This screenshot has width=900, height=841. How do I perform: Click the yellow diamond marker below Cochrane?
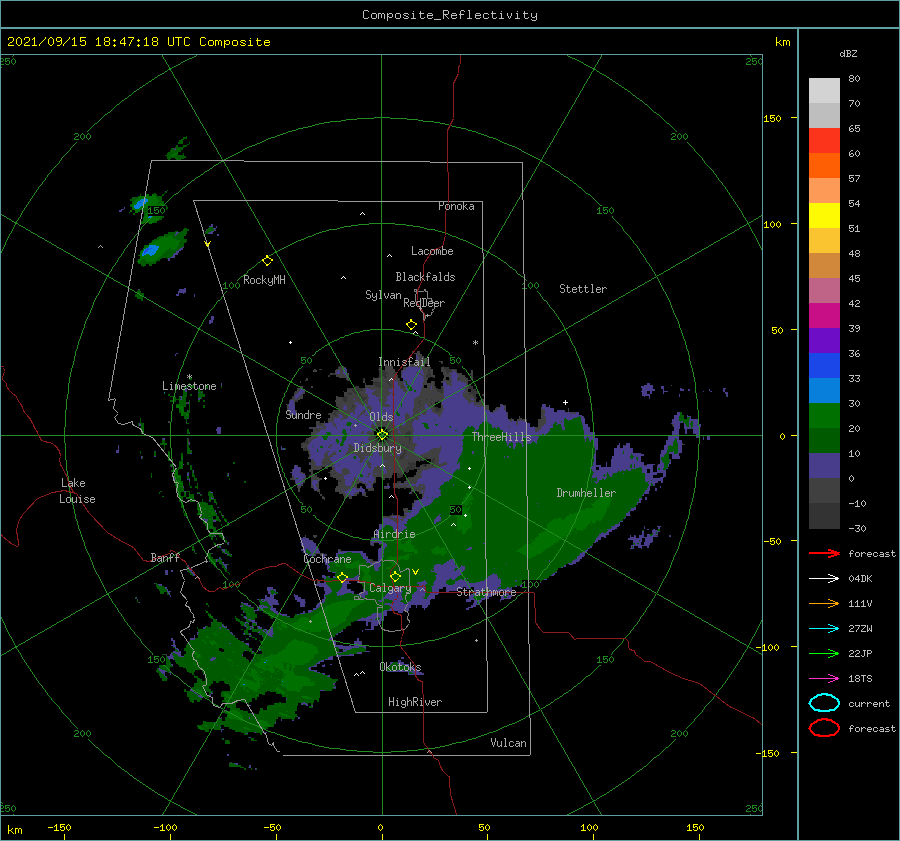coord(343,578)
